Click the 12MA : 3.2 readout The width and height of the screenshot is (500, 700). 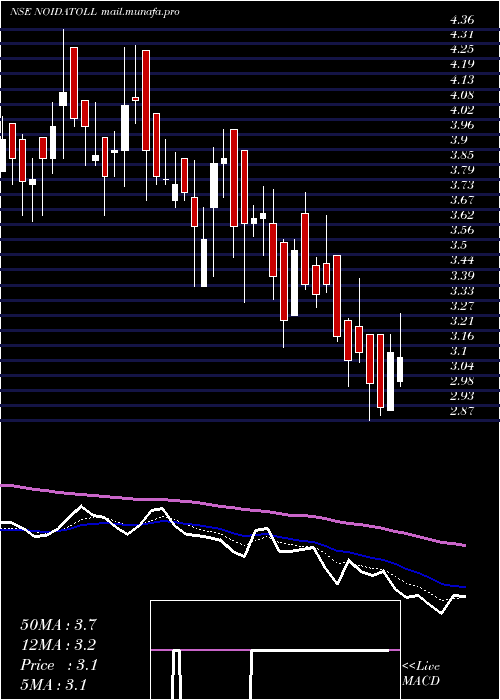pos(58,645)
